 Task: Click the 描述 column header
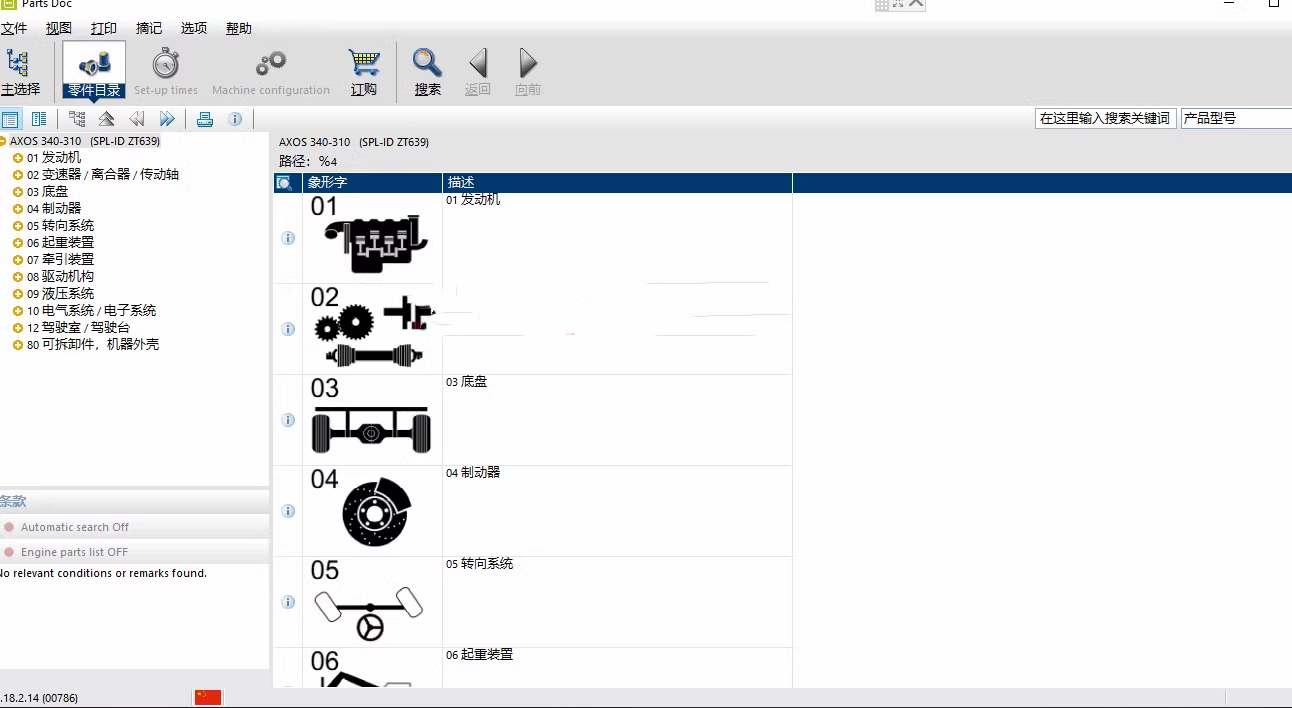461,183
